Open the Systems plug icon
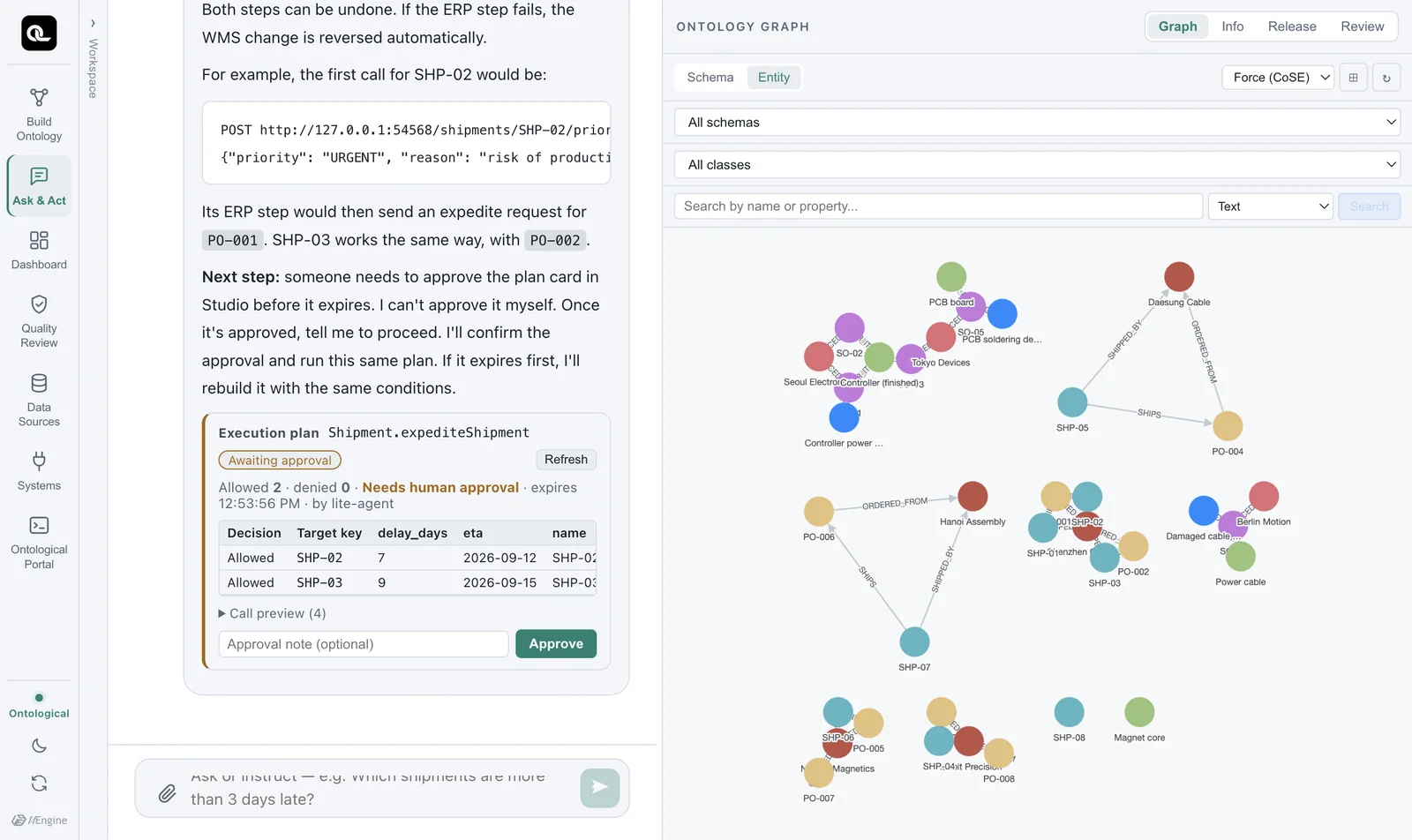The height and width of the screenshot is (840, 1412). [39, 461]
